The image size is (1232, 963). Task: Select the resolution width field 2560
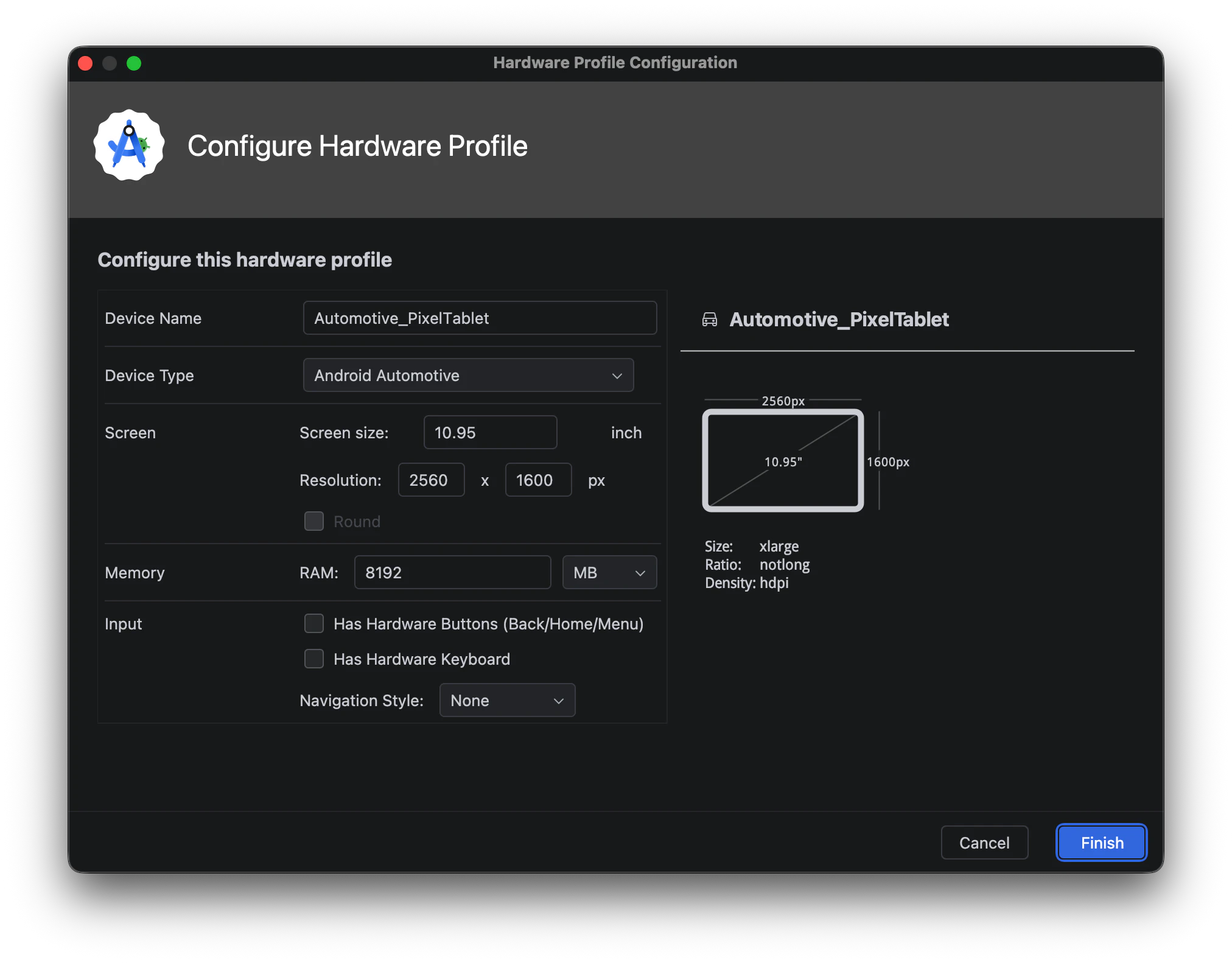[431, 480]
